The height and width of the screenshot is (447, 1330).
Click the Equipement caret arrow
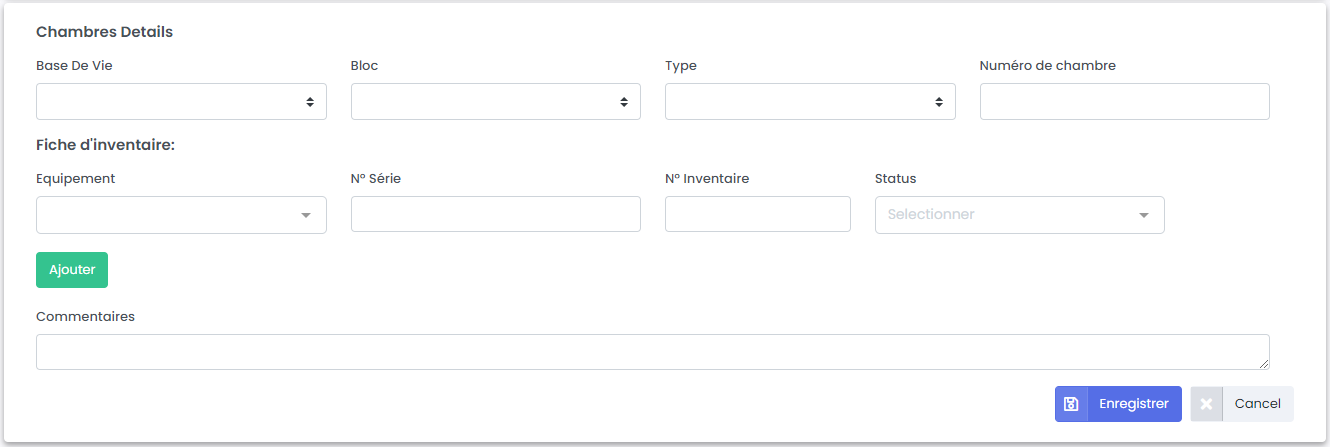click(x=306, y=215)
